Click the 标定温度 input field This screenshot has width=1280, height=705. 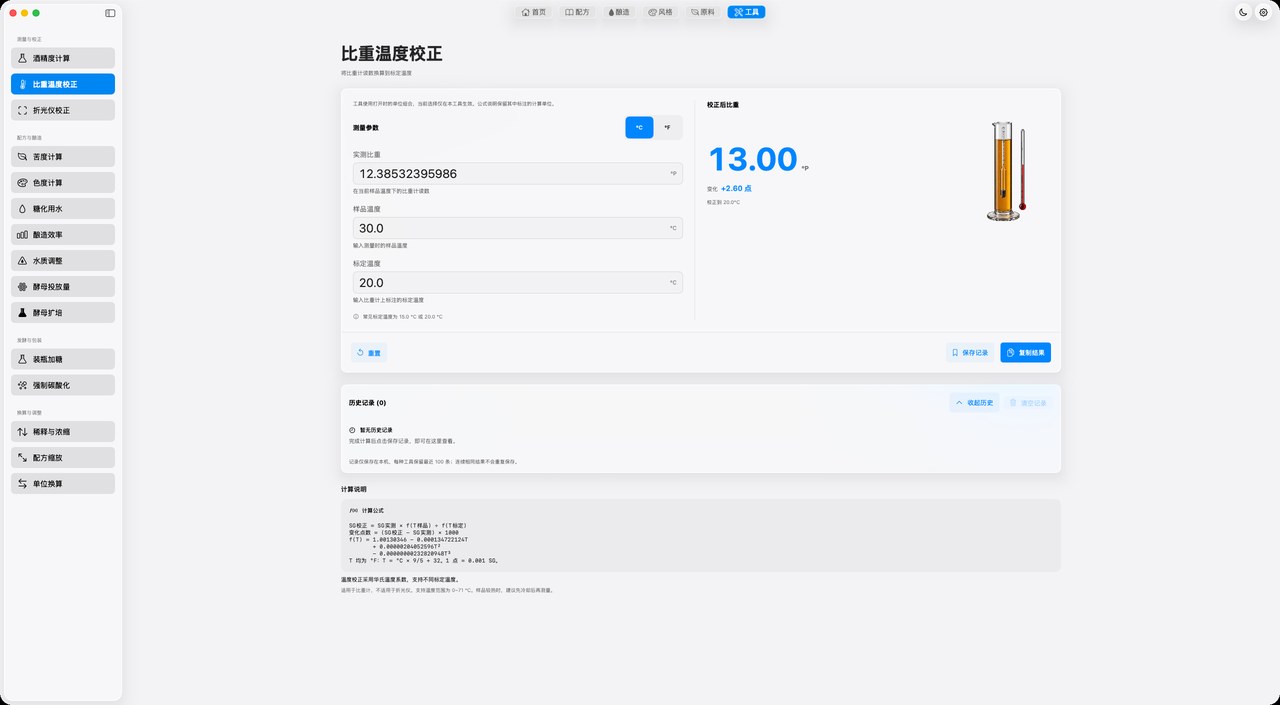pos(518,283)
